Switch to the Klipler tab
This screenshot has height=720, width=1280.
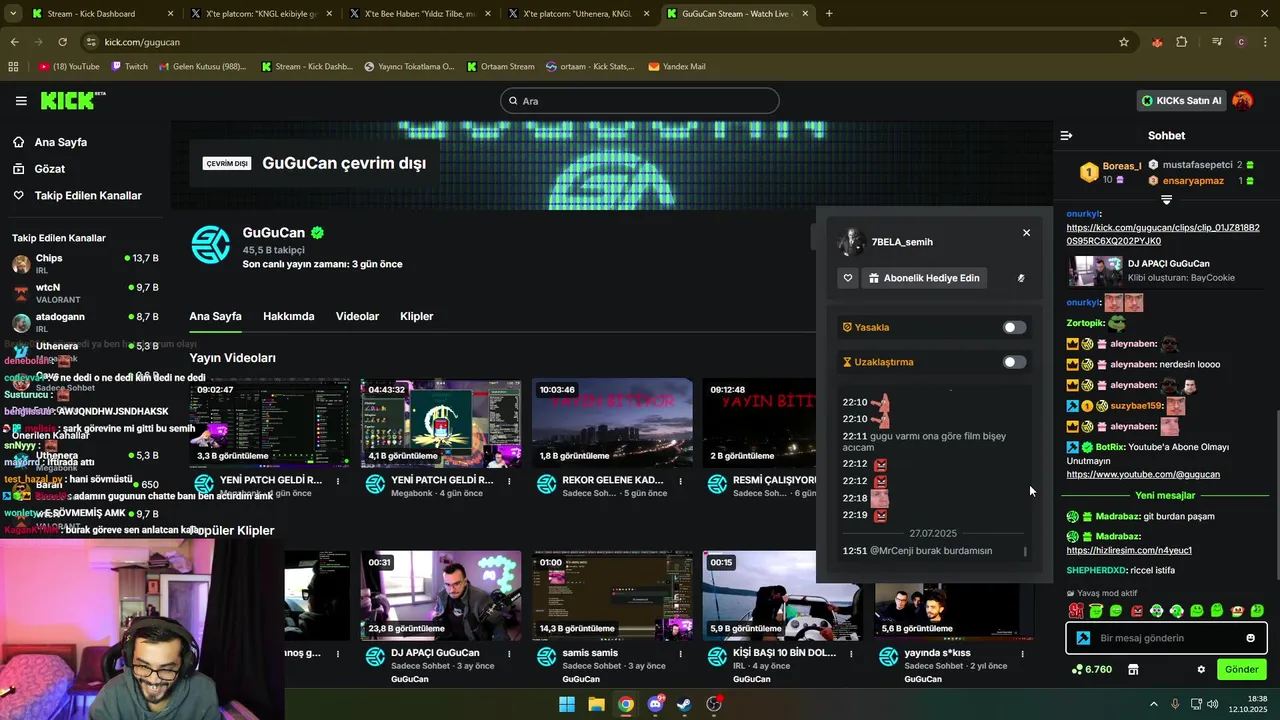pos(416,316)
